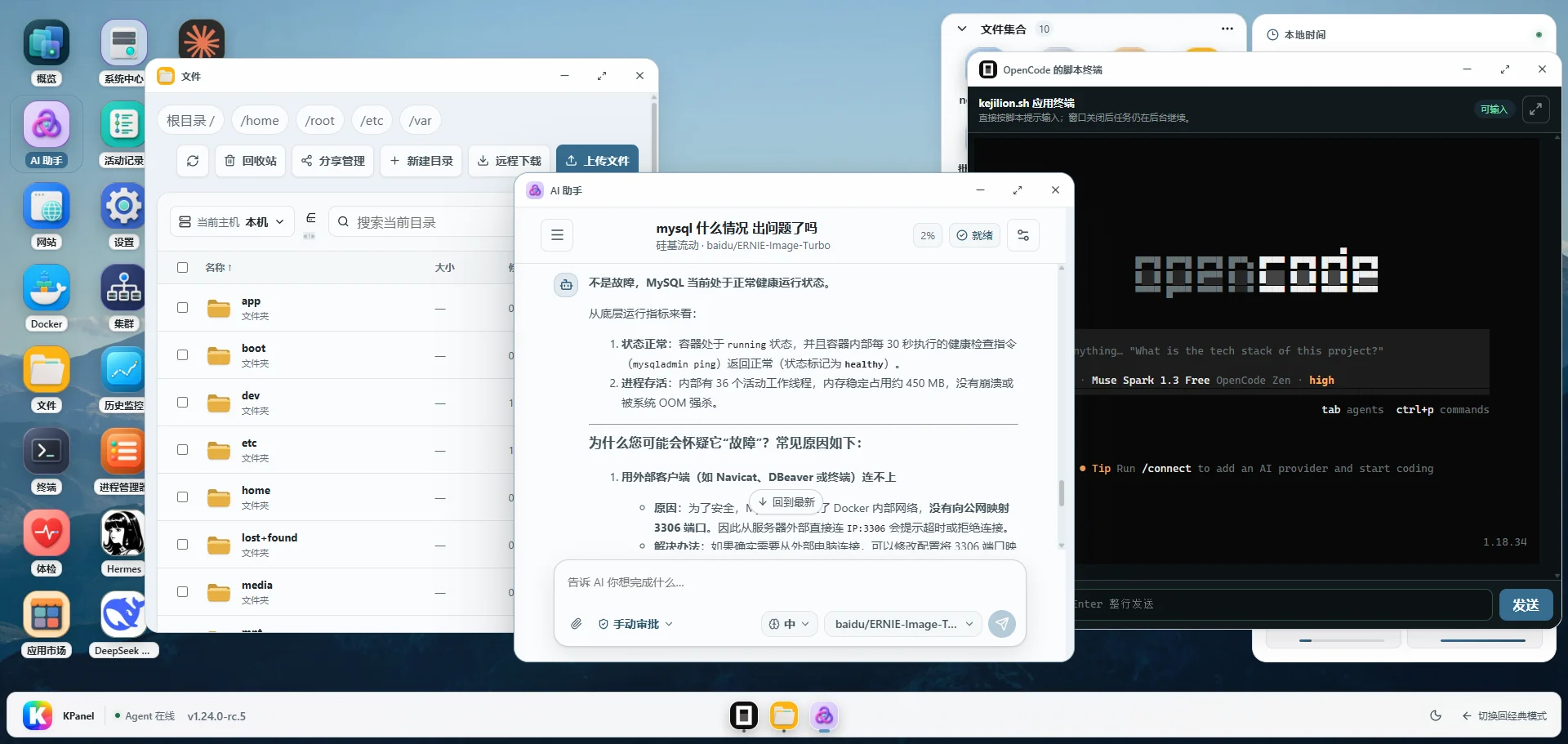Go to the /var path shortcut
The width and height of the screenshot is (1568, 744).
pyautogui.click(x=421, y=120)
